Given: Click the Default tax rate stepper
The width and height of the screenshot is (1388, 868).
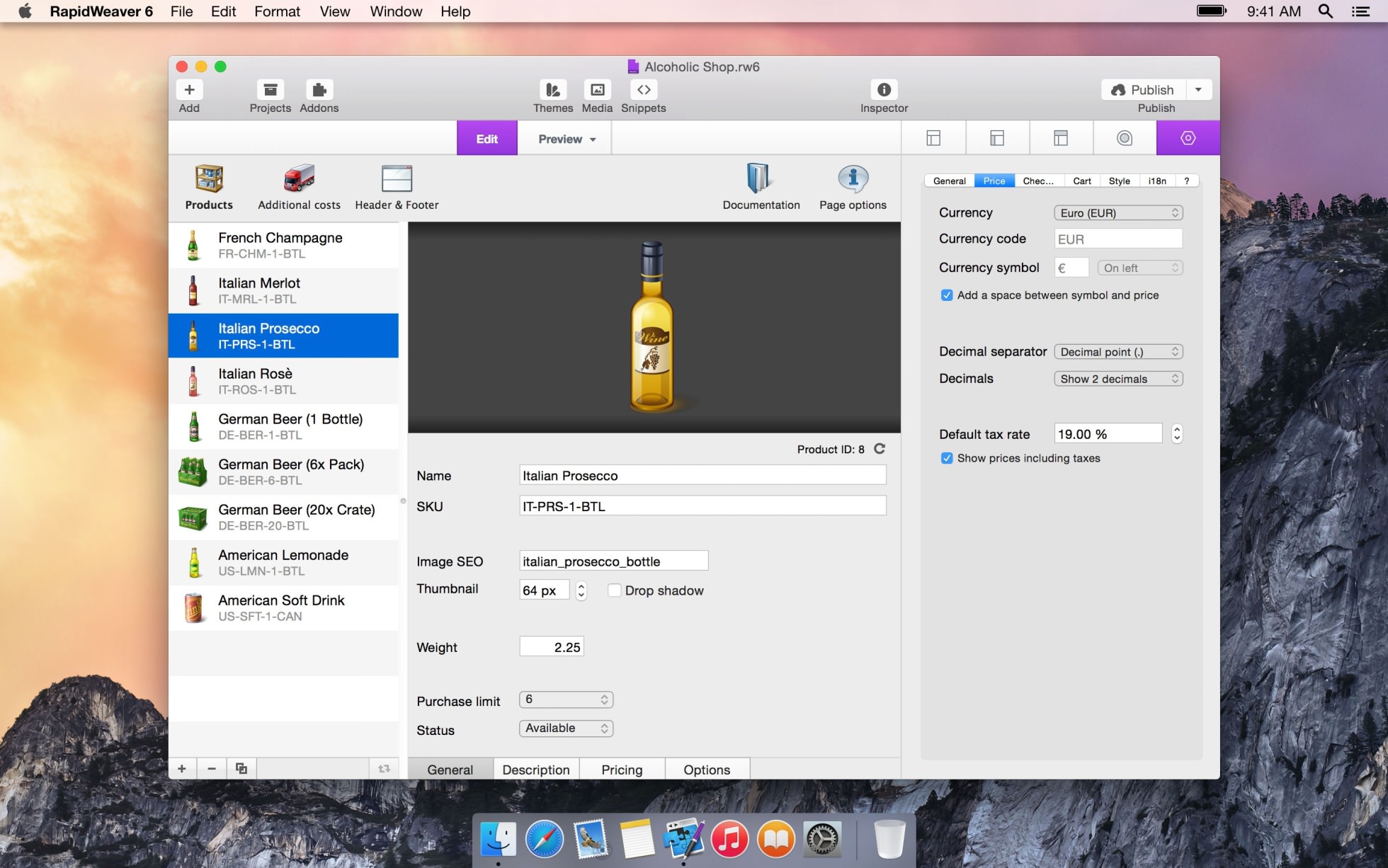Looking at the screenshot, I should click(1177, 433).
